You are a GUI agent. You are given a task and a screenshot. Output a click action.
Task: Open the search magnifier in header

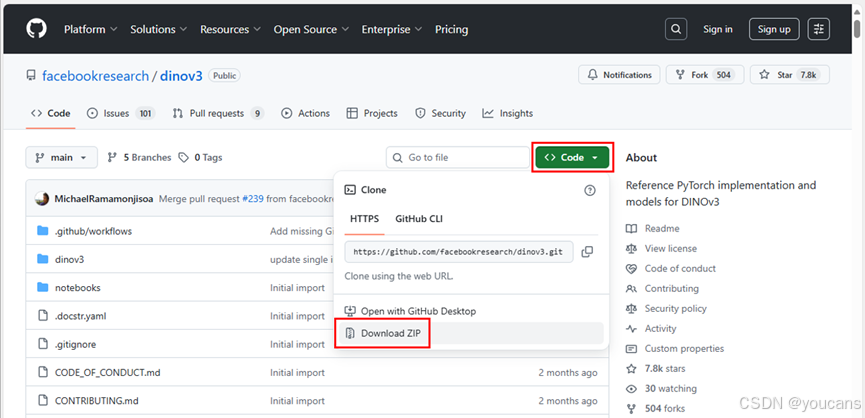pyautogui.click(x=676, y=29)
